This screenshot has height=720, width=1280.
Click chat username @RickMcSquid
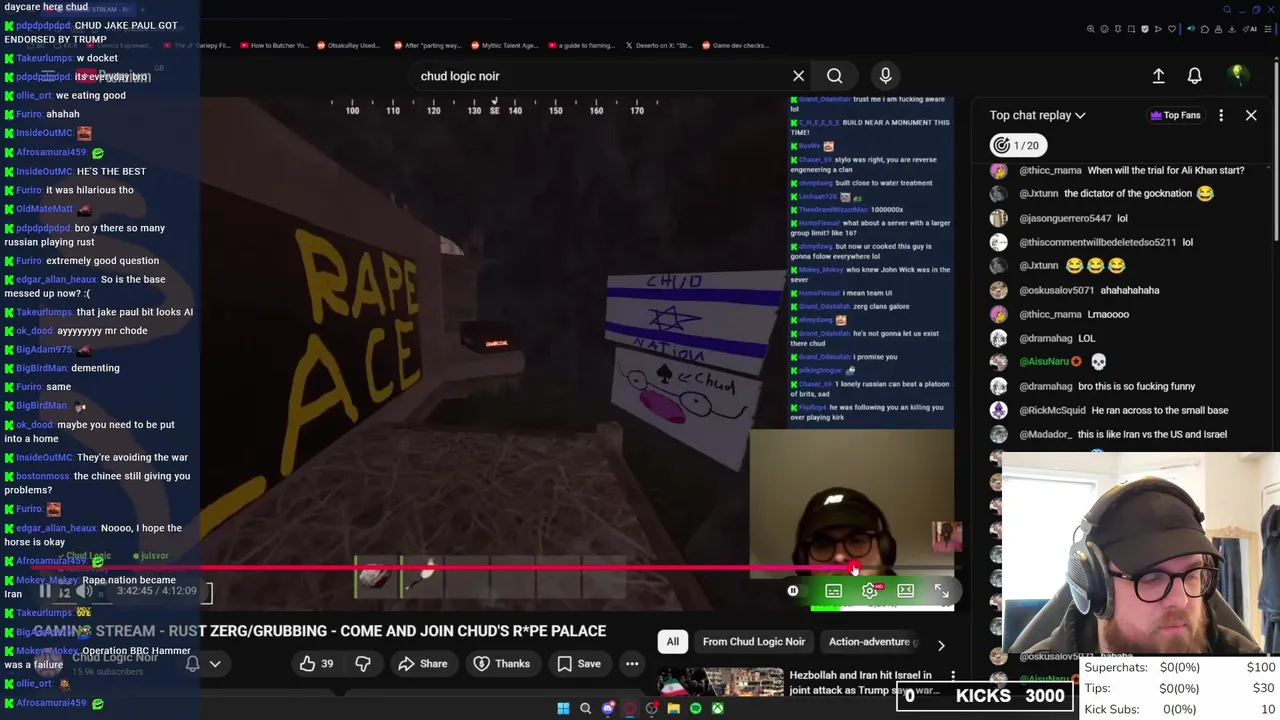[1052, 410]
